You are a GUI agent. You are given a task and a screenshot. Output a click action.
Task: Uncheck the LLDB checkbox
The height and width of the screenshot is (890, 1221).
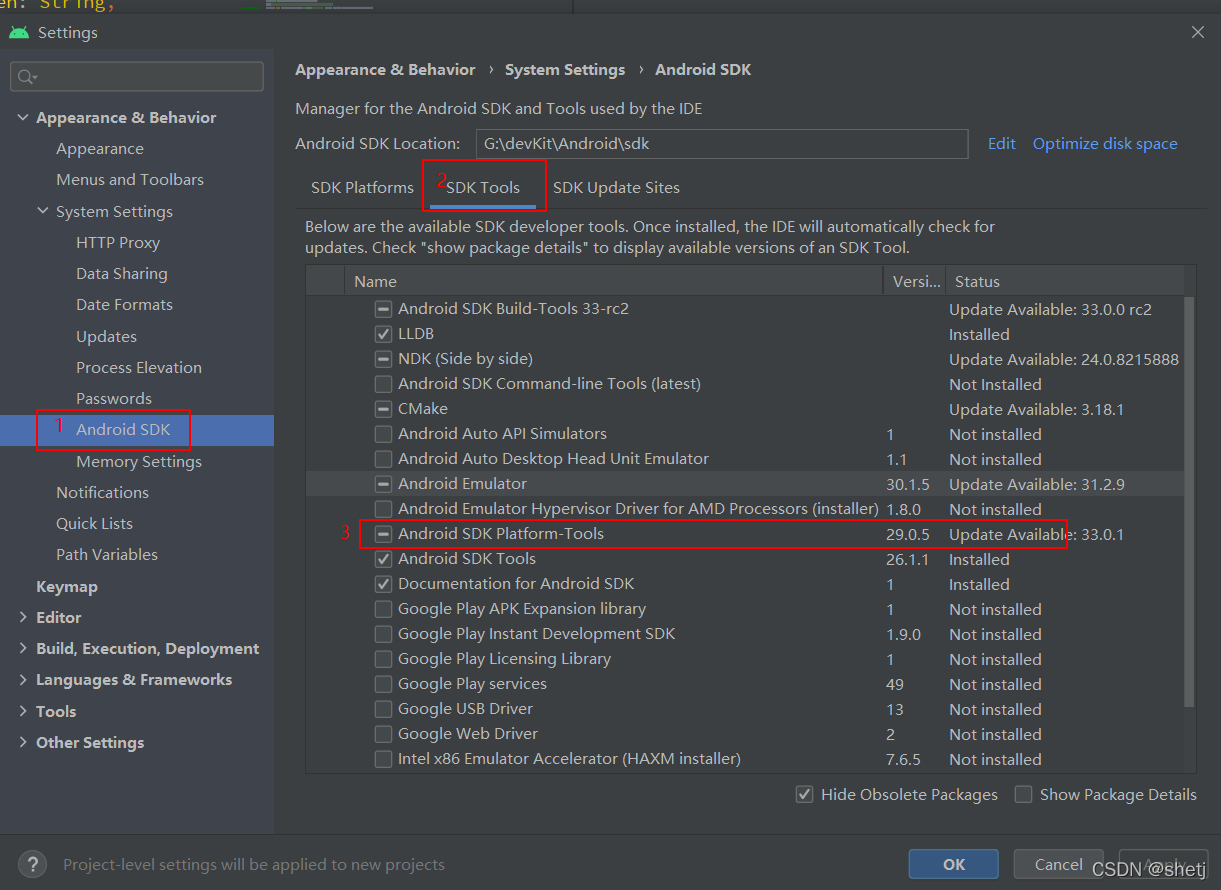pos(383,334)
